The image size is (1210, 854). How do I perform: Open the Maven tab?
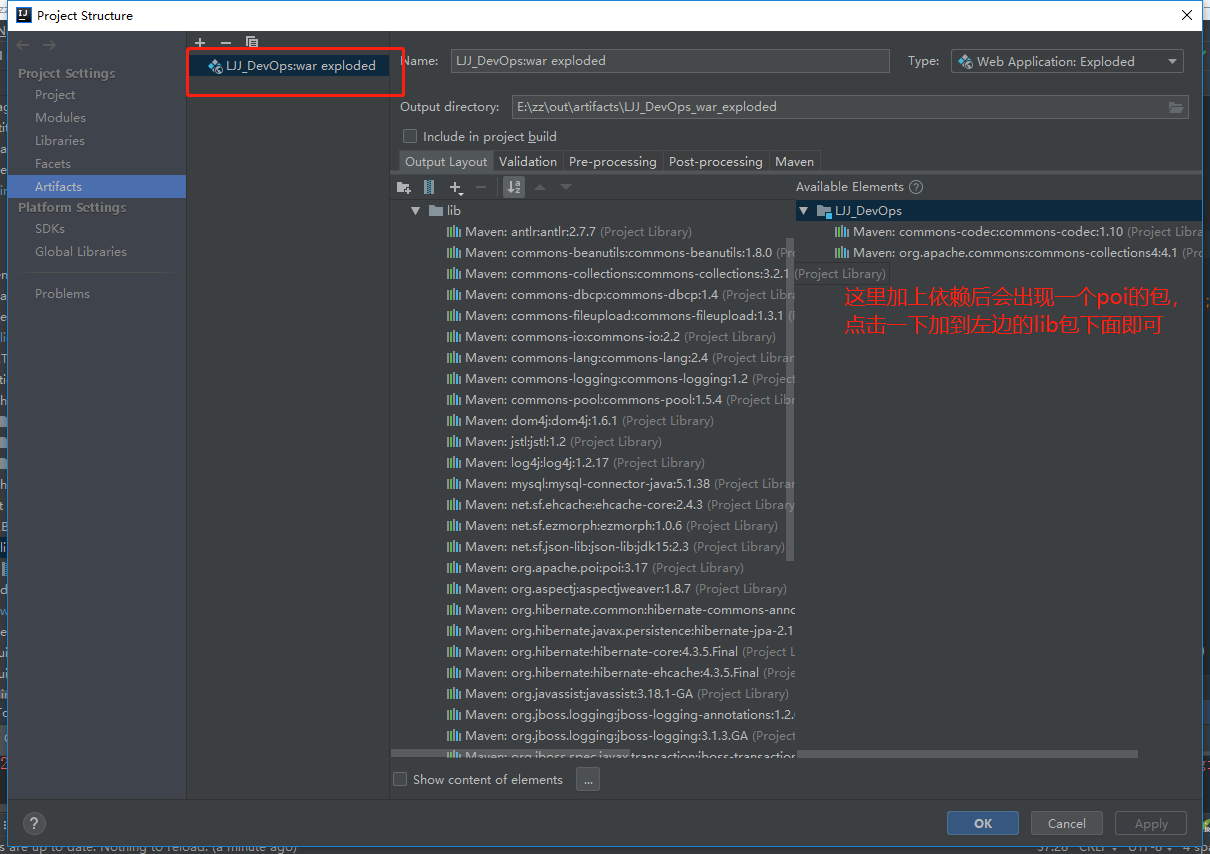tap(794, 161)
